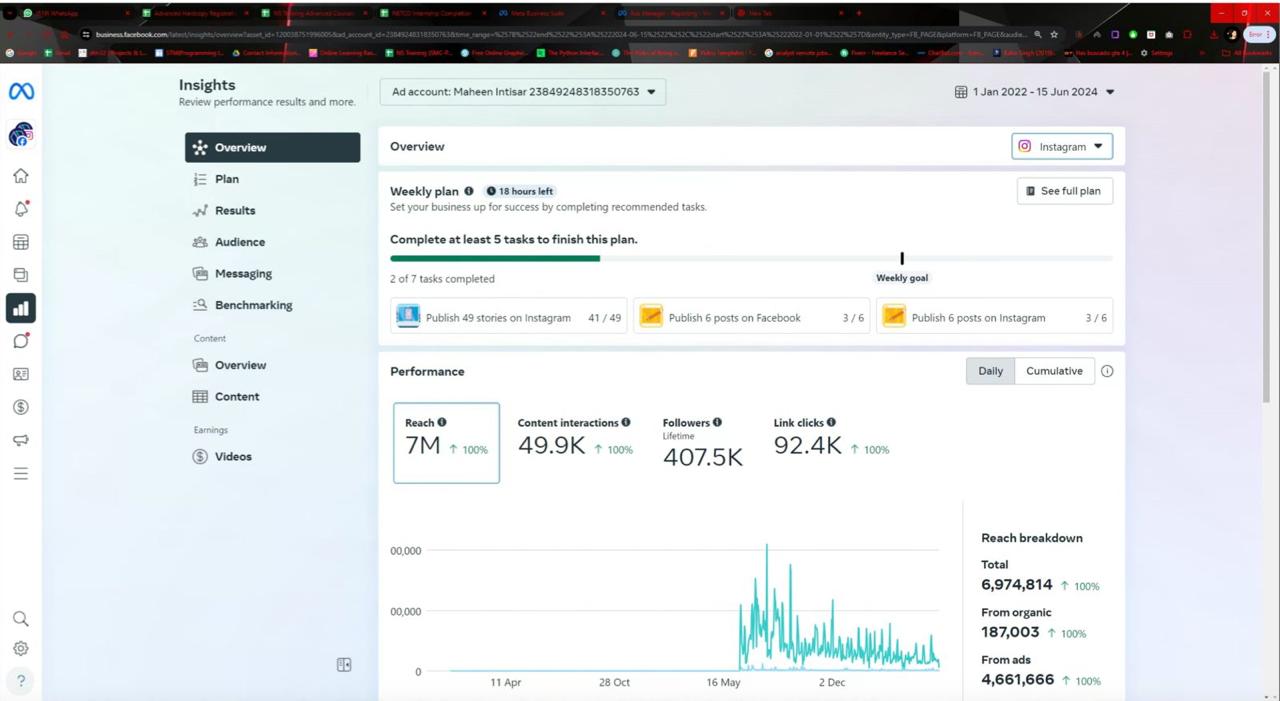Screen dimensions: 1280x701
Task: Go to the Audience section
Action: pyautogui.click(x=240, y=242)
